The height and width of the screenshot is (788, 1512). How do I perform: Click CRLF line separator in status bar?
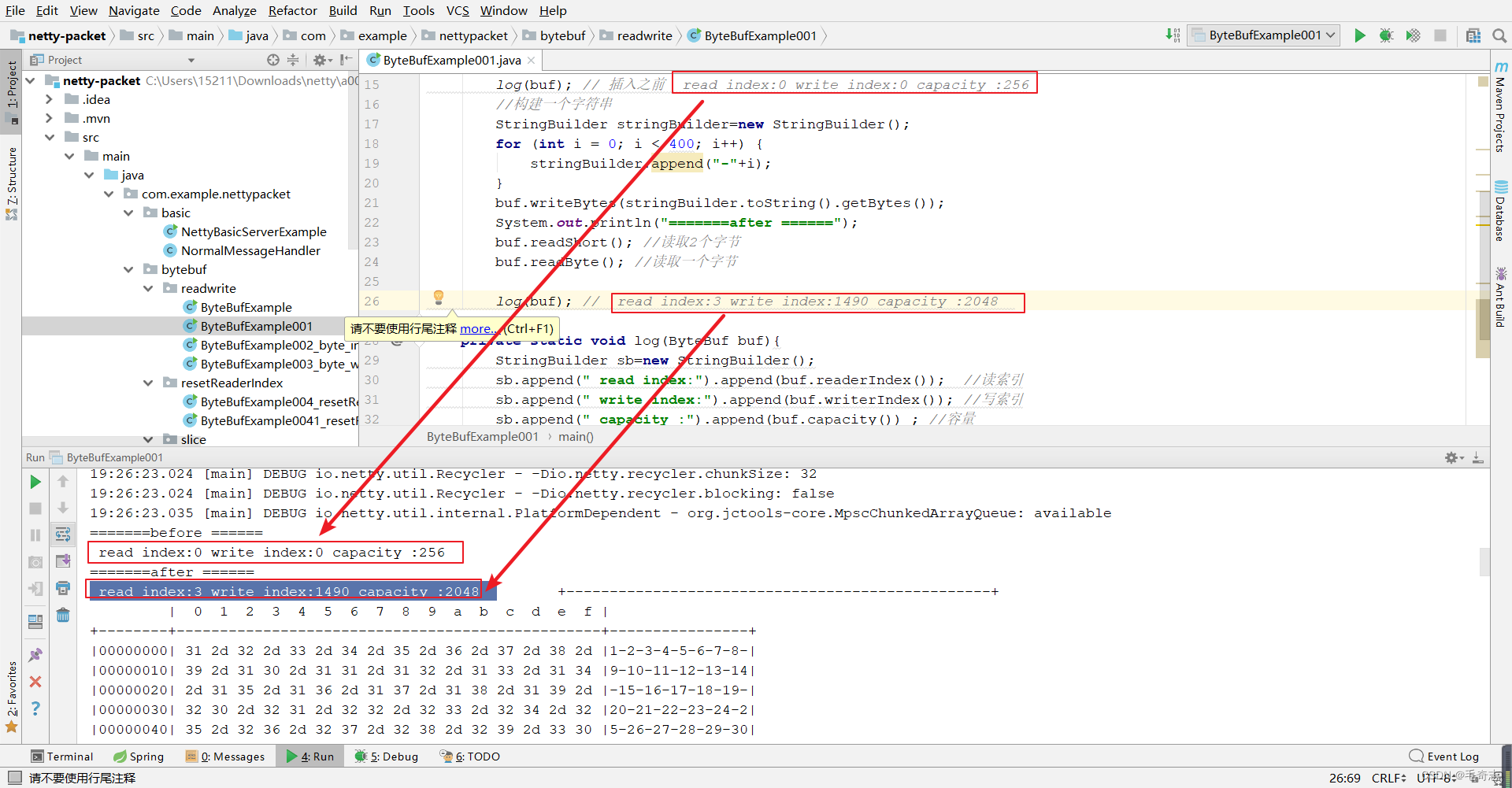pyautogui.click(x=1388, y=778)
